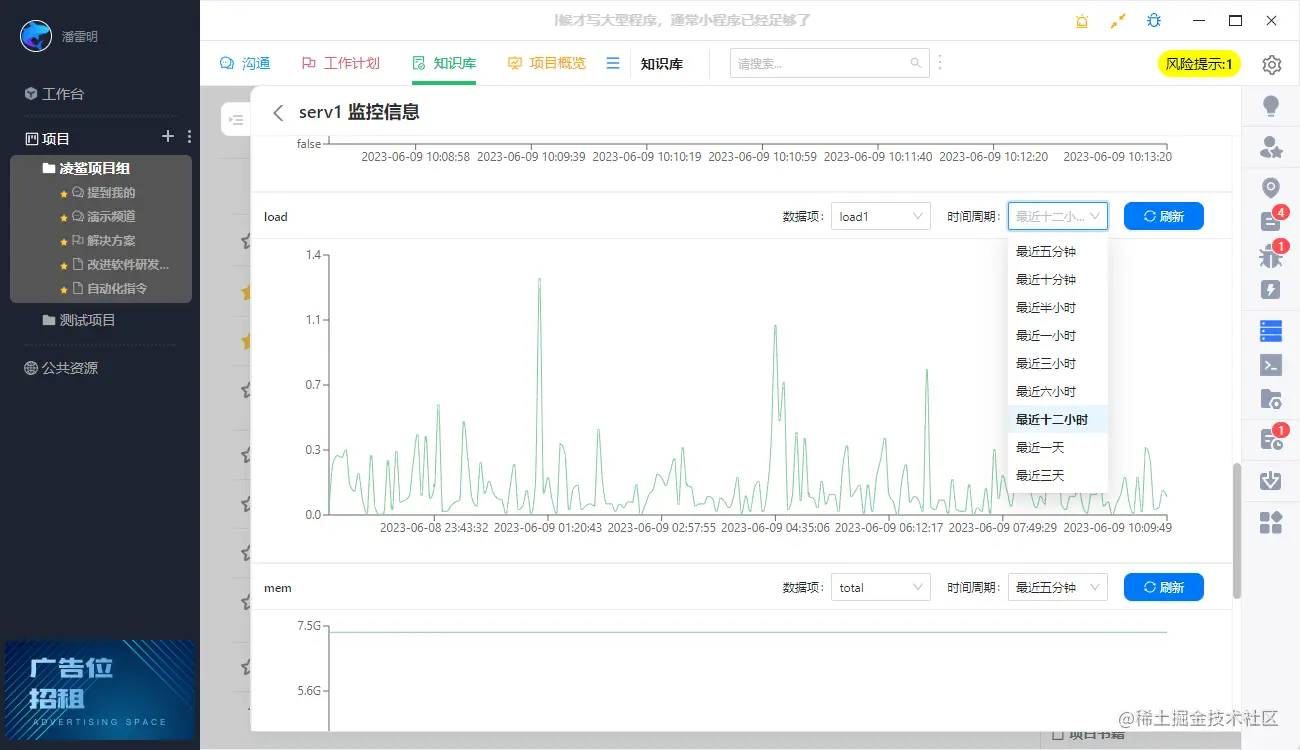The width and height of the screenshot is (1300, 750).
Task: Switch to the 知识库 tab with green icon
Action: 444,63
